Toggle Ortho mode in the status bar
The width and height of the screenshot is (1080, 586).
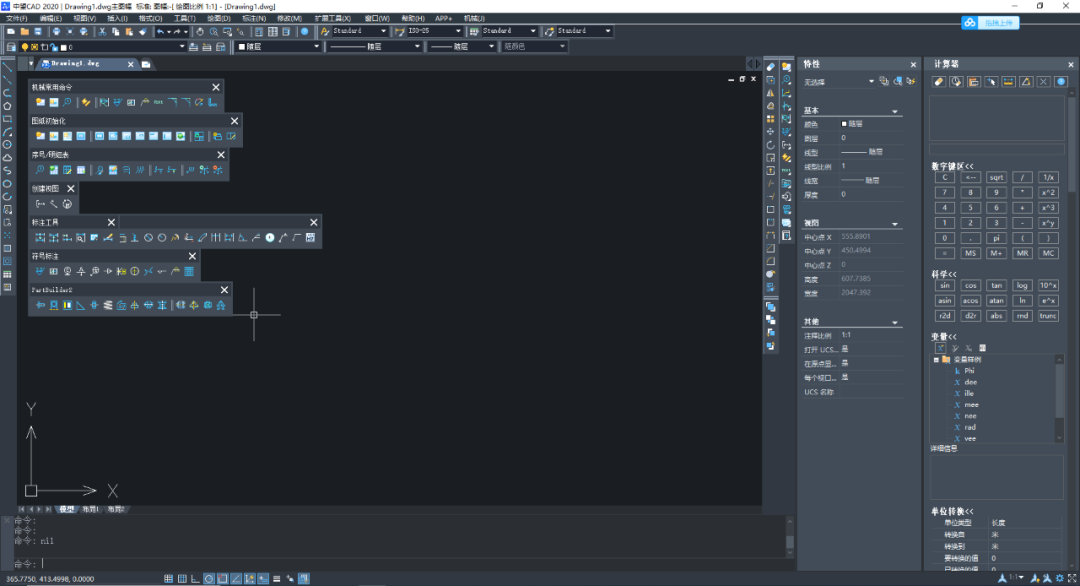[x=195, y=579]
